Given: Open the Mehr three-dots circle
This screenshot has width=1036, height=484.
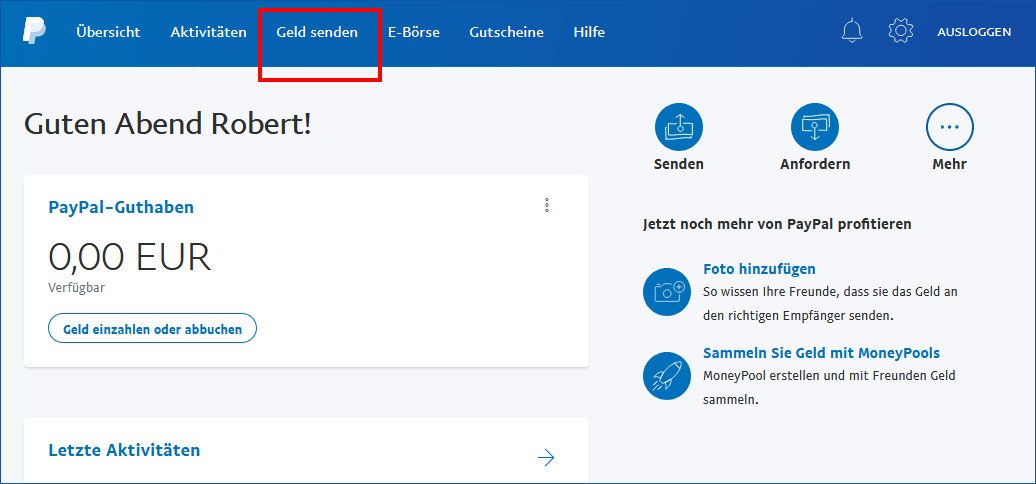Looking at the screenshot, I should tap(949, 127).
